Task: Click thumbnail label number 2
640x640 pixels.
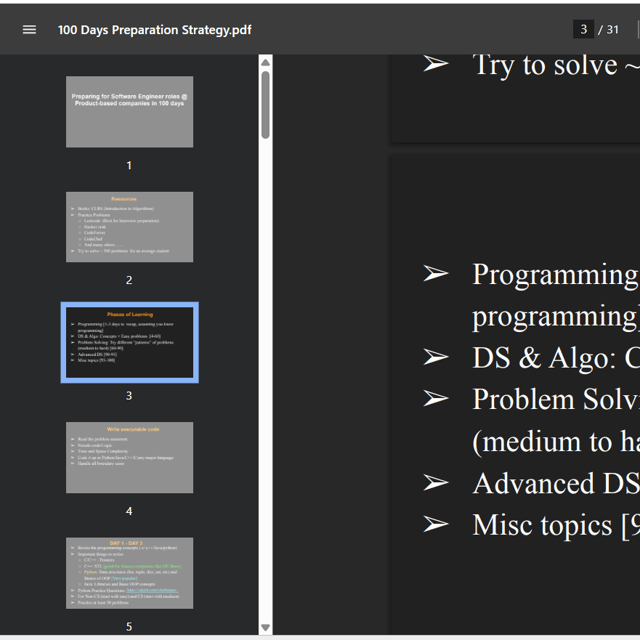Action: (x=129, y=280)
